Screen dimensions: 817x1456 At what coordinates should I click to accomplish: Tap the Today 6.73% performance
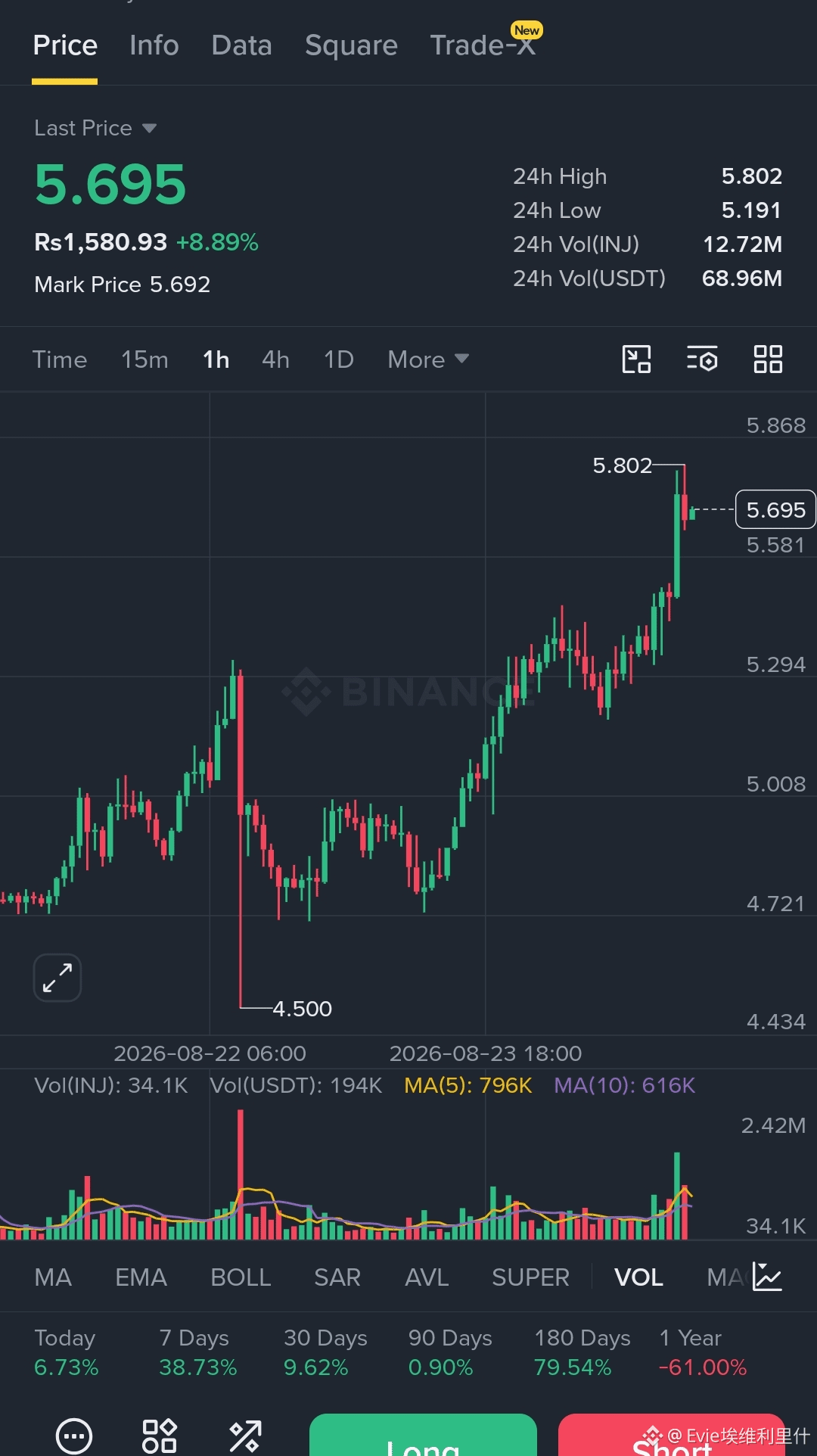(67, 1352)
